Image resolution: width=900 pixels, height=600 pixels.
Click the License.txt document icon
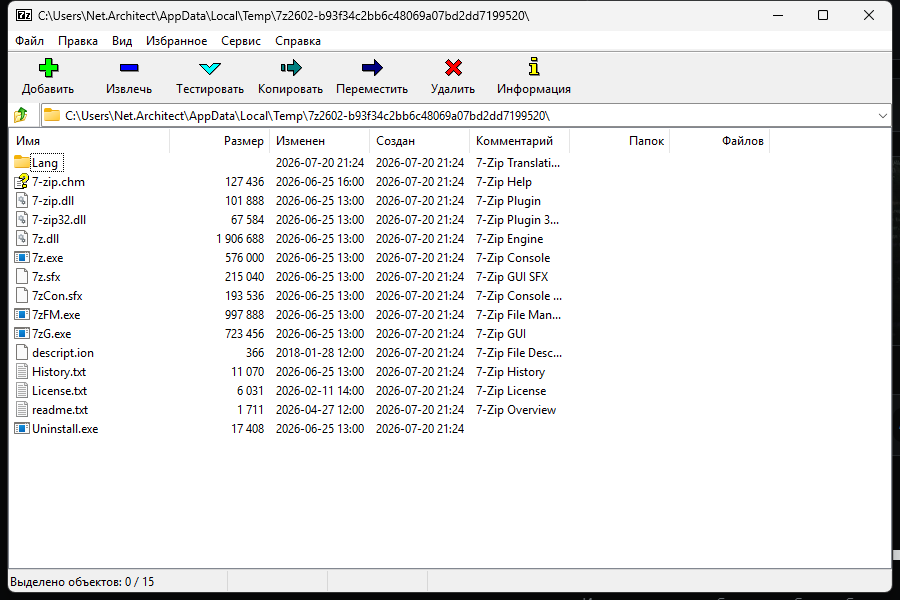tap(22, 390)
